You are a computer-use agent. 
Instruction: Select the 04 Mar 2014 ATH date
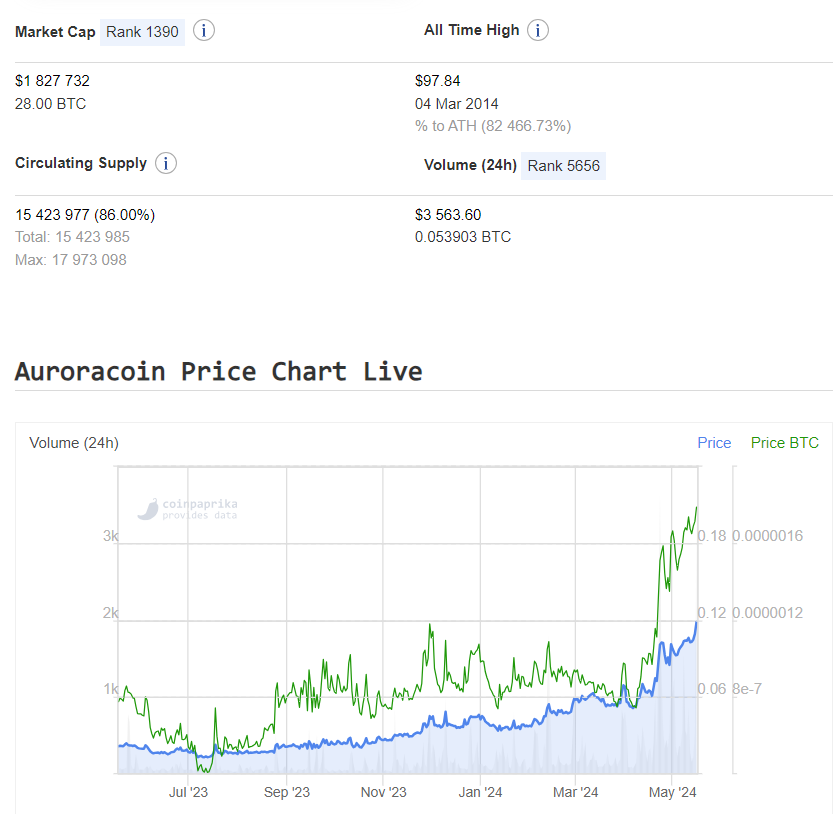click(456, 104)
